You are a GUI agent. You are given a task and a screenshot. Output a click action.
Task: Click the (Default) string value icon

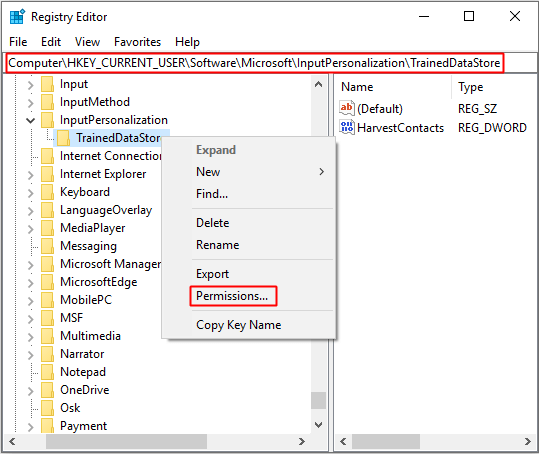pyautogui.click(x=346, y=109)
